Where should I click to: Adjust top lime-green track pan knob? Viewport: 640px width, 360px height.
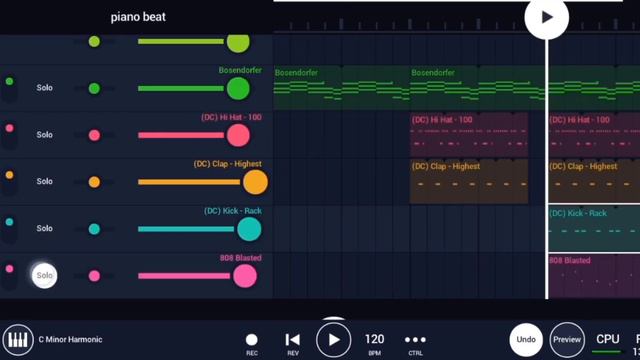pos(94,42)
